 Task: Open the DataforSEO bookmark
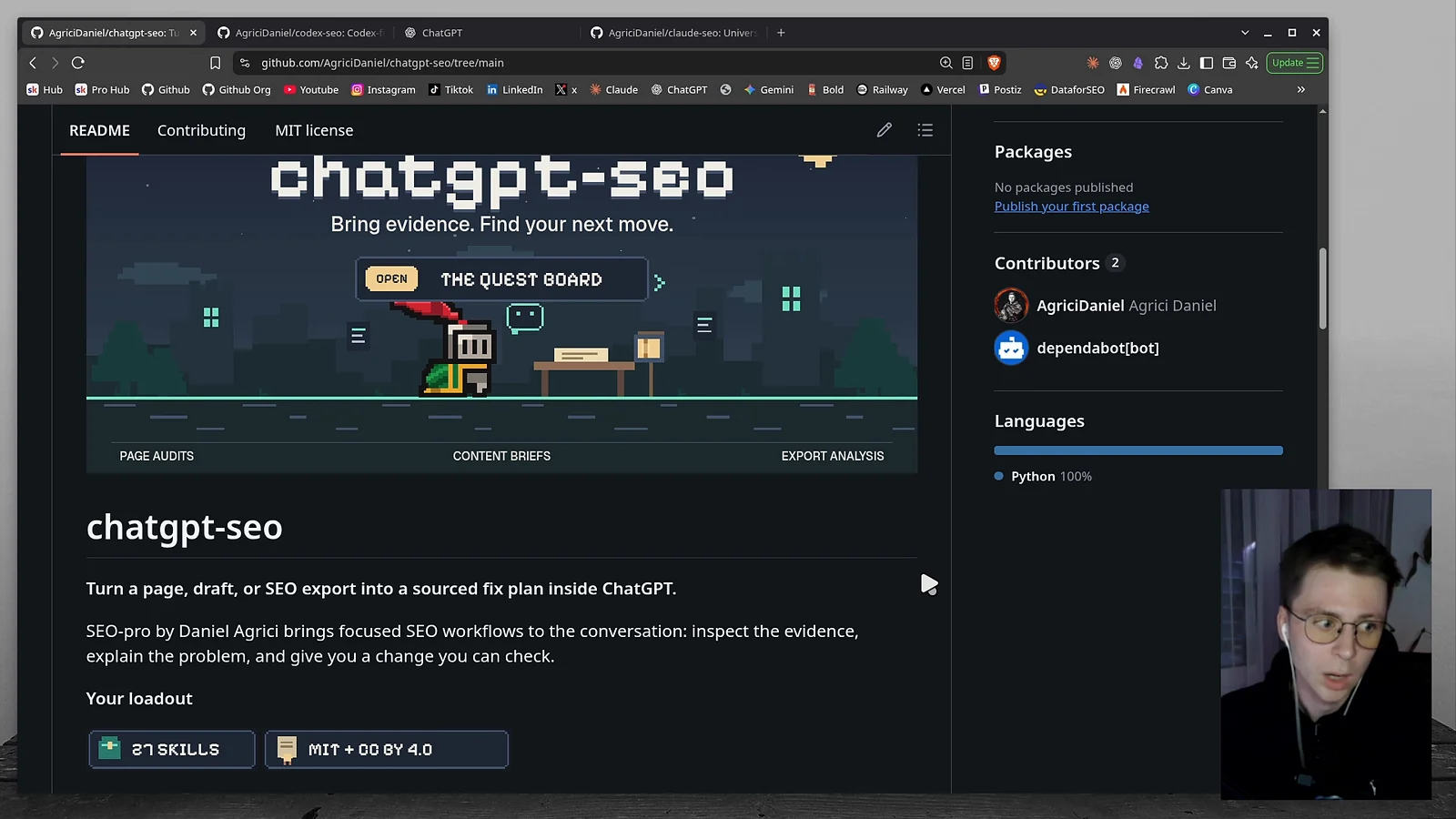(1069, 90)
